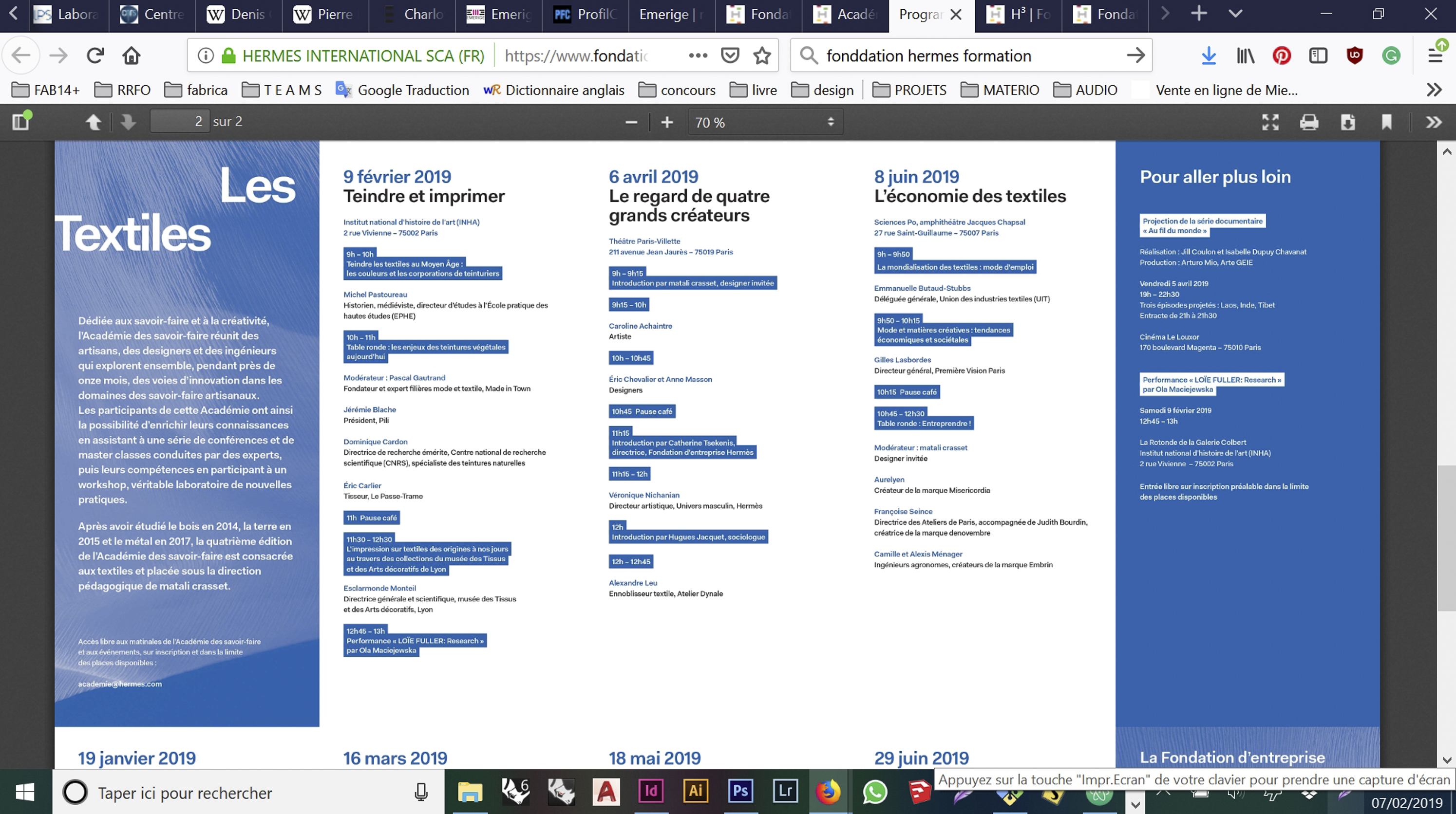
Task: Click the Pinterest extension icon
Action: point(1281,55)
